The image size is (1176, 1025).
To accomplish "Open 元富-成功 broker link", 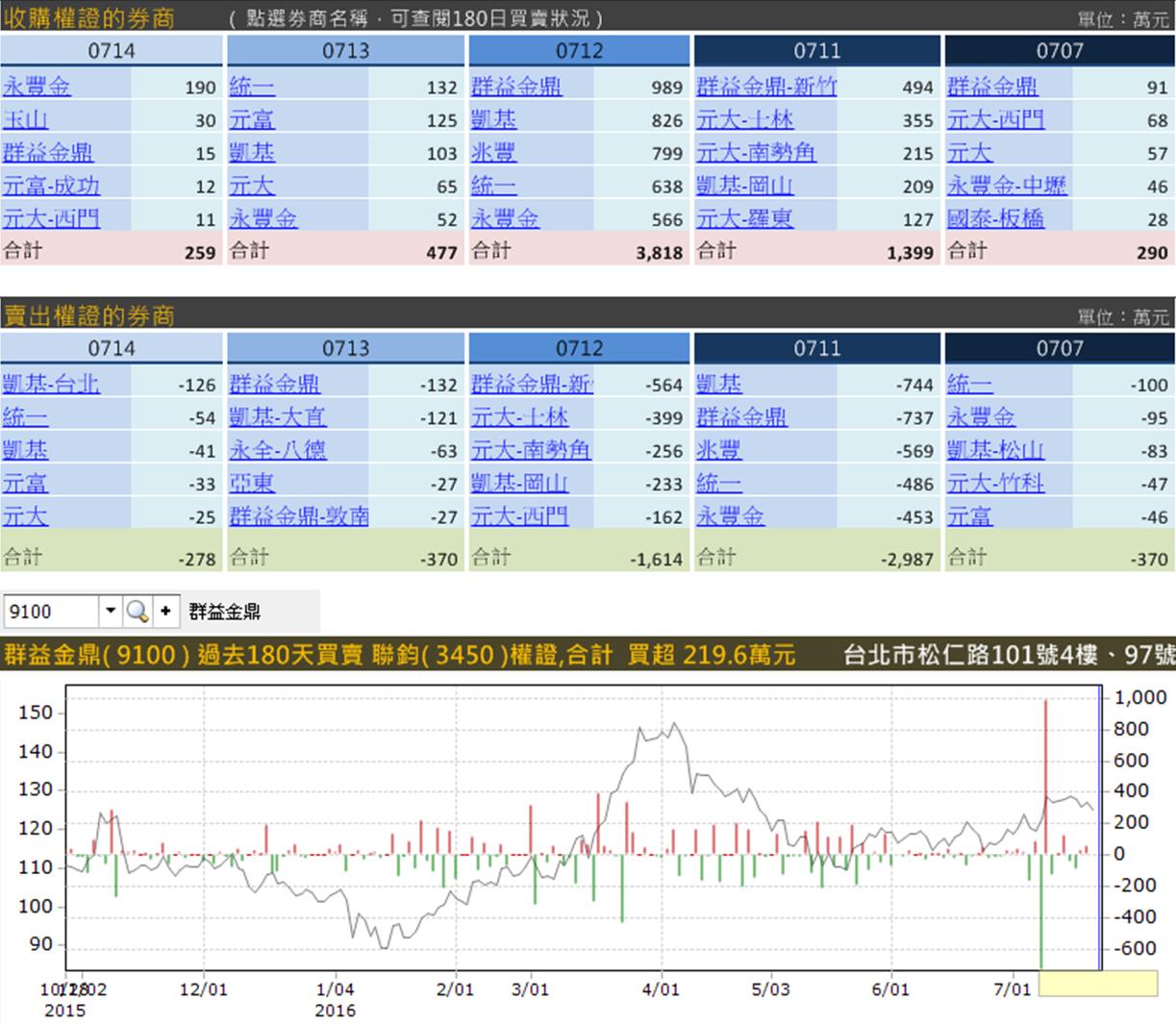I will (51, 186).
